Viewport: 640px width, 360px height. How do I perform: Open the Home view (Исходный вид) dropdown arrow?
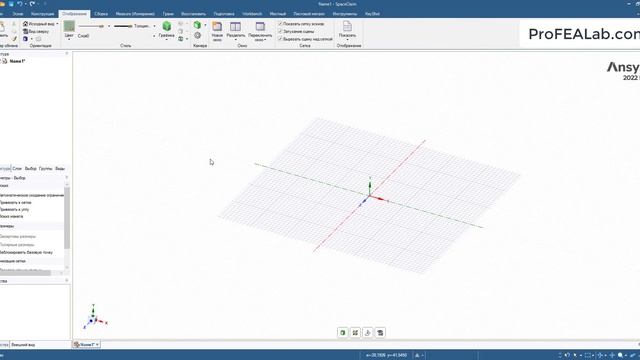[57, 24]
